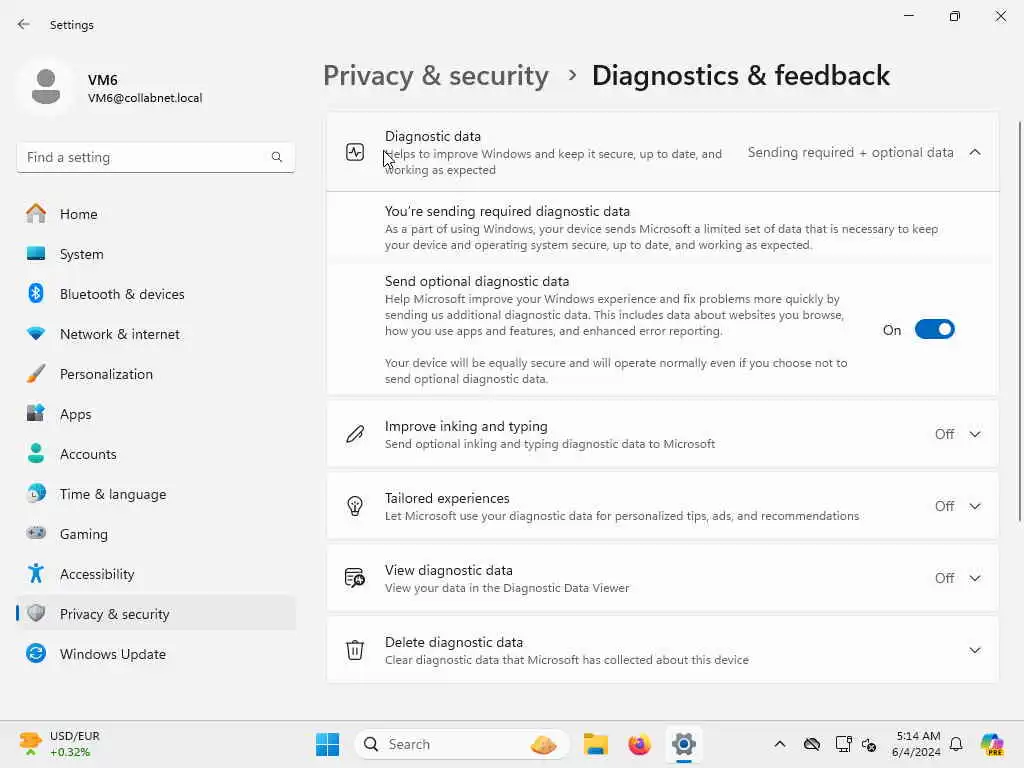The height and width of the screenshot is (768, 1024).
Task: Click the Accounts person icon in sidebar
Action: [x=36, y=453]
